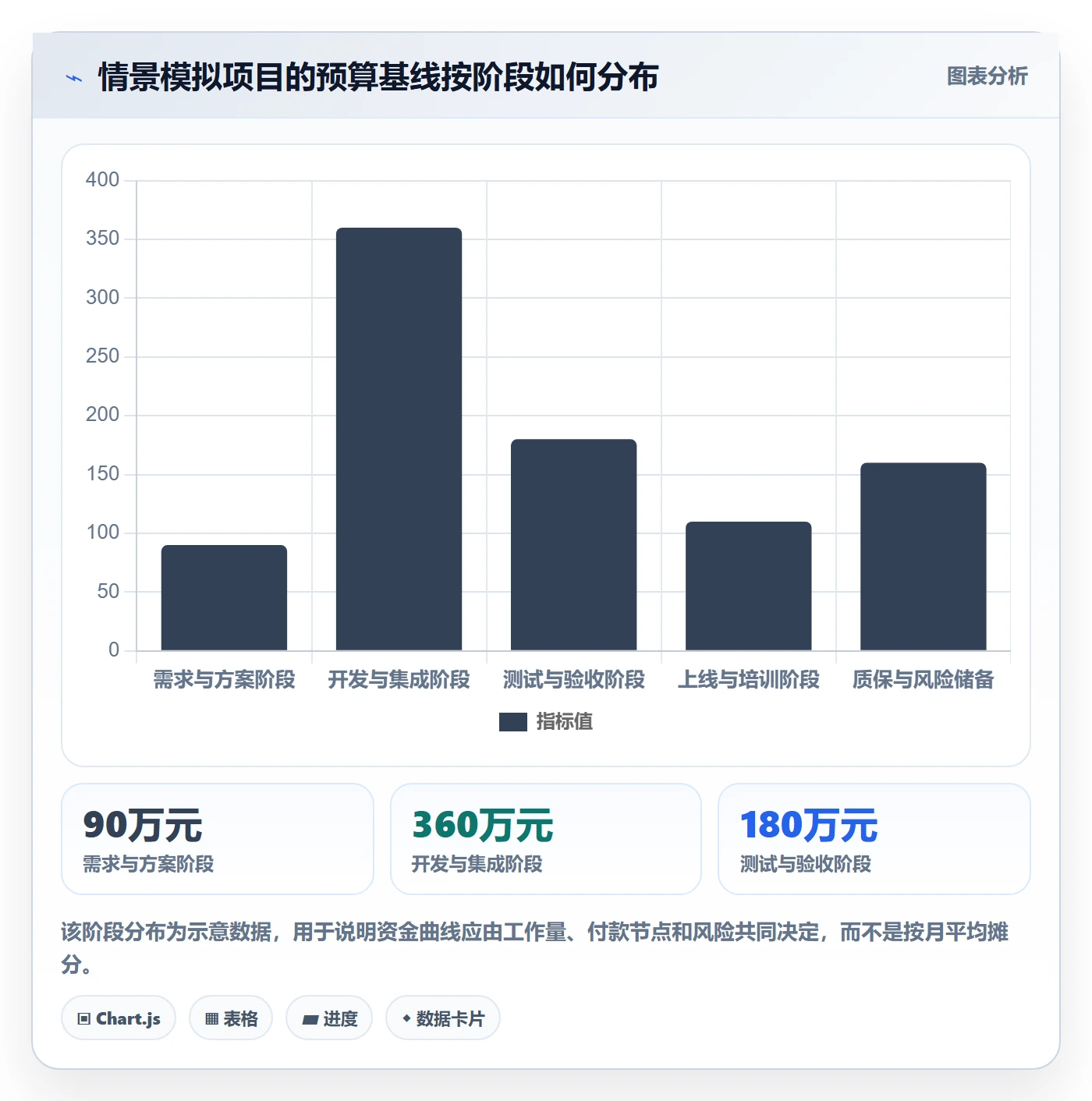1092x1101 pixels.
Task: Click the title 情景模拟项目的预算基线按阶段如何分布
Action: pyautogui.click(x=379, y=77)
